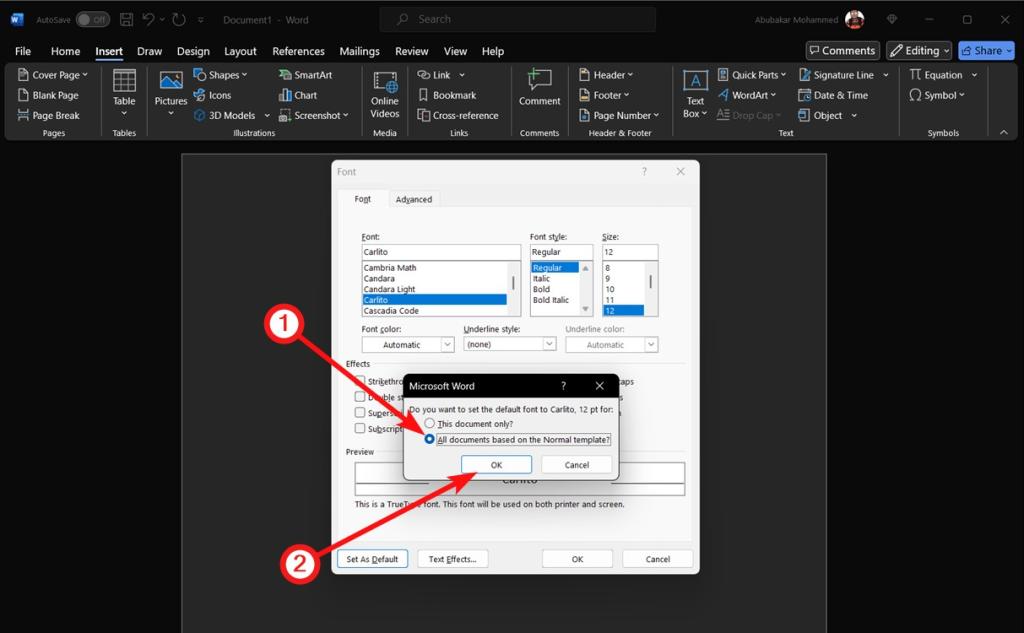1024x633 pixels.
Task: Take a Screenshot clipping
Action: click(313, 116)
